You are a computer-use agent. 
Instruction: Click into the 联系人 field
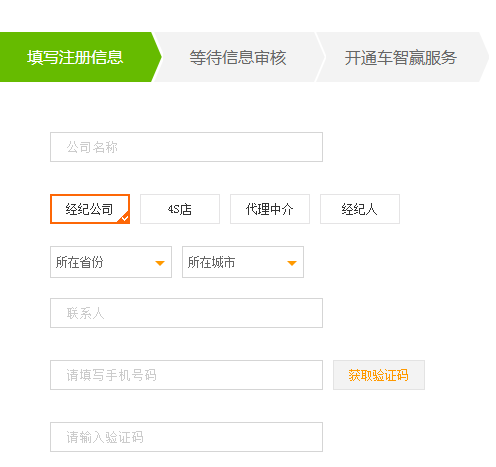(x=186, y=313)
